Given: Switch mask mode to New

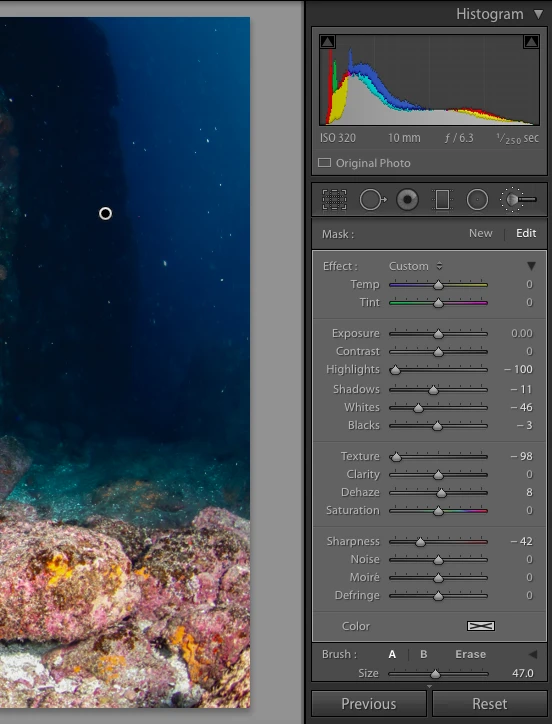Looking at the screenshot, I should point(480,234).
